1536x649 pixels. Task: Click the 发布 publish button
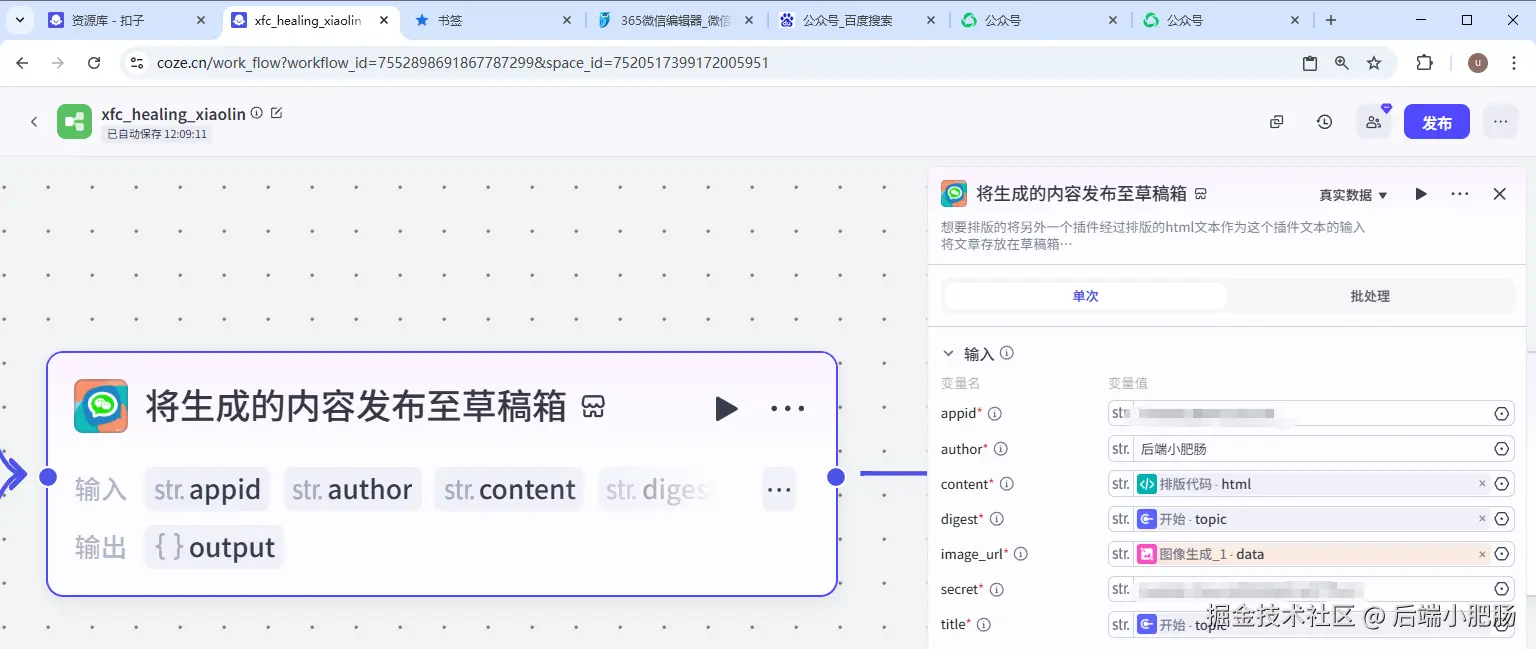click(1437, 122)
